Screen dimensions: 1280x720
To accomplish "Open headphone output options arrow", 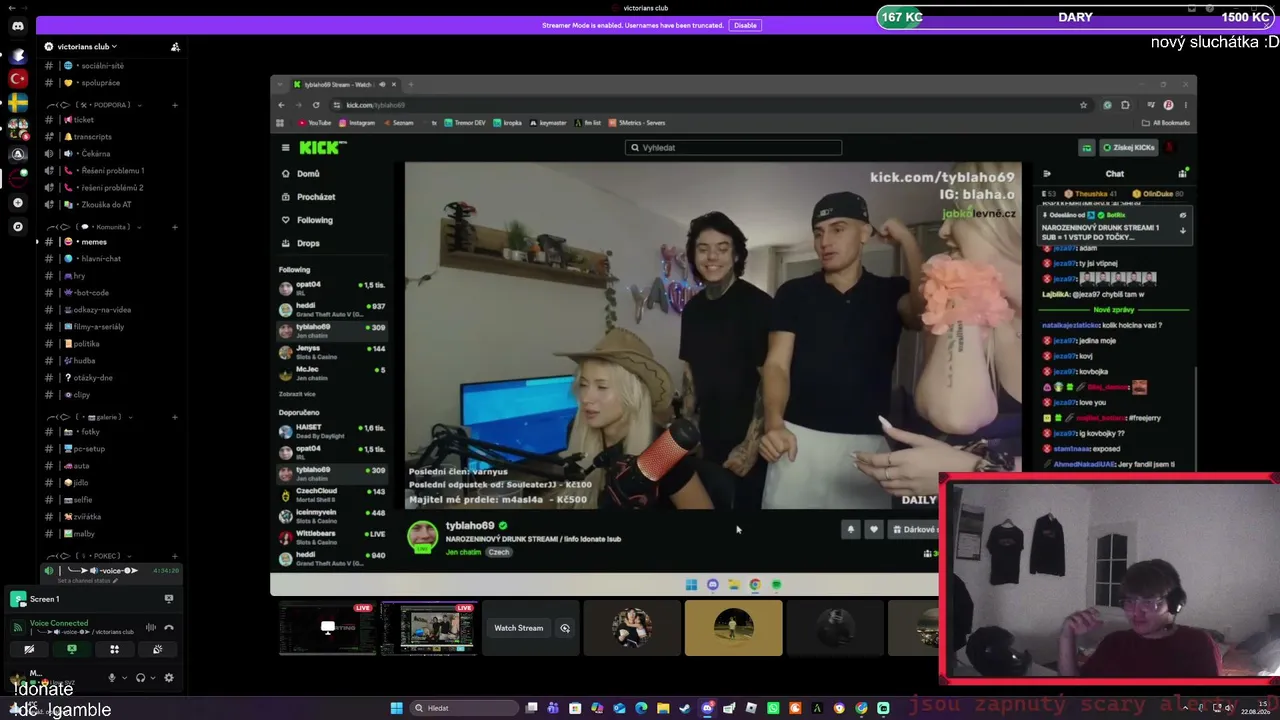I will pos(152,678).
